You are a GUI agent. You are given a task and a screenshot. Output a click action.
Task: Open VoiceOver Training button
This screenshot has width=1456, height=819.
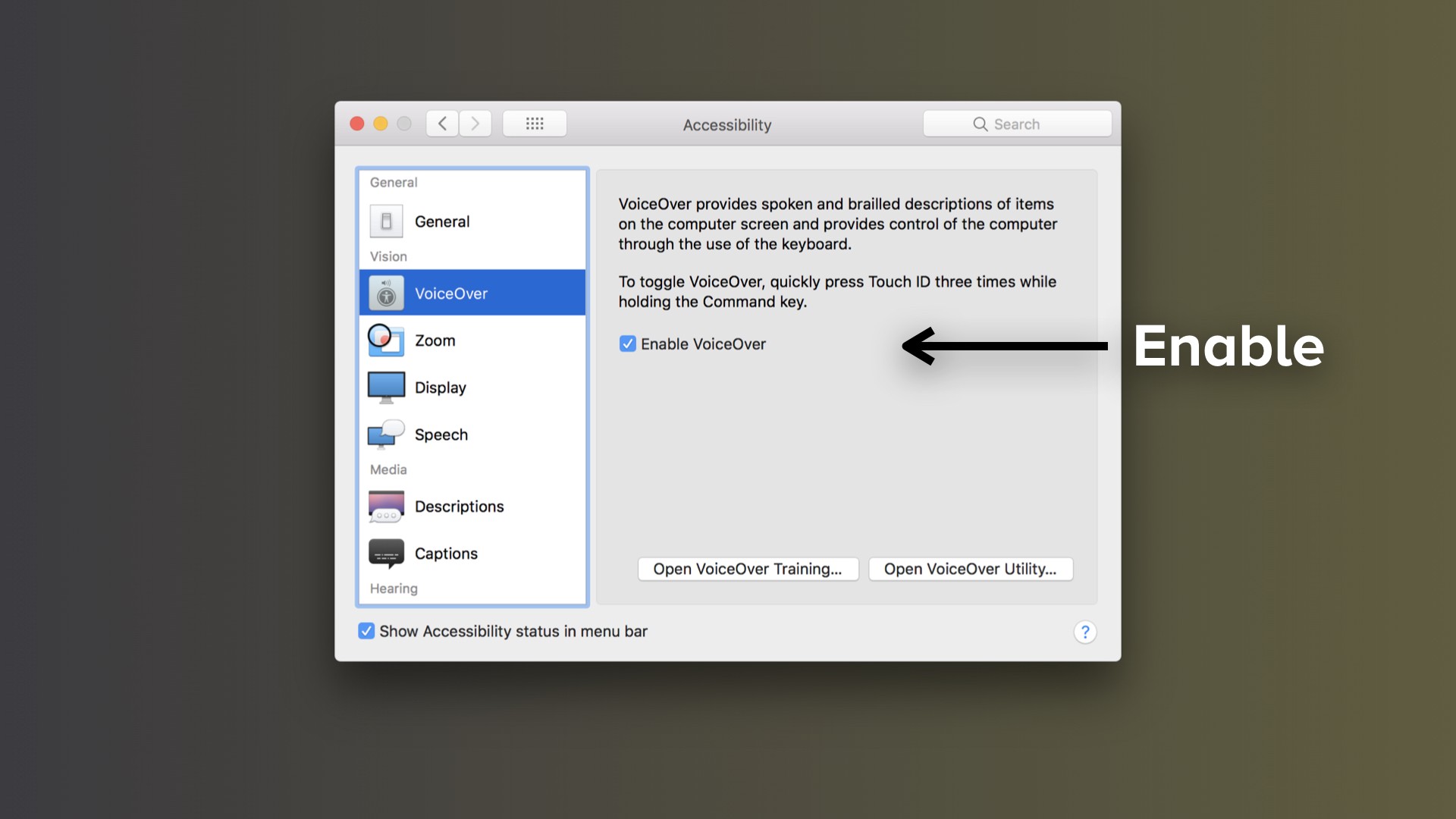[x=748, y=569]
